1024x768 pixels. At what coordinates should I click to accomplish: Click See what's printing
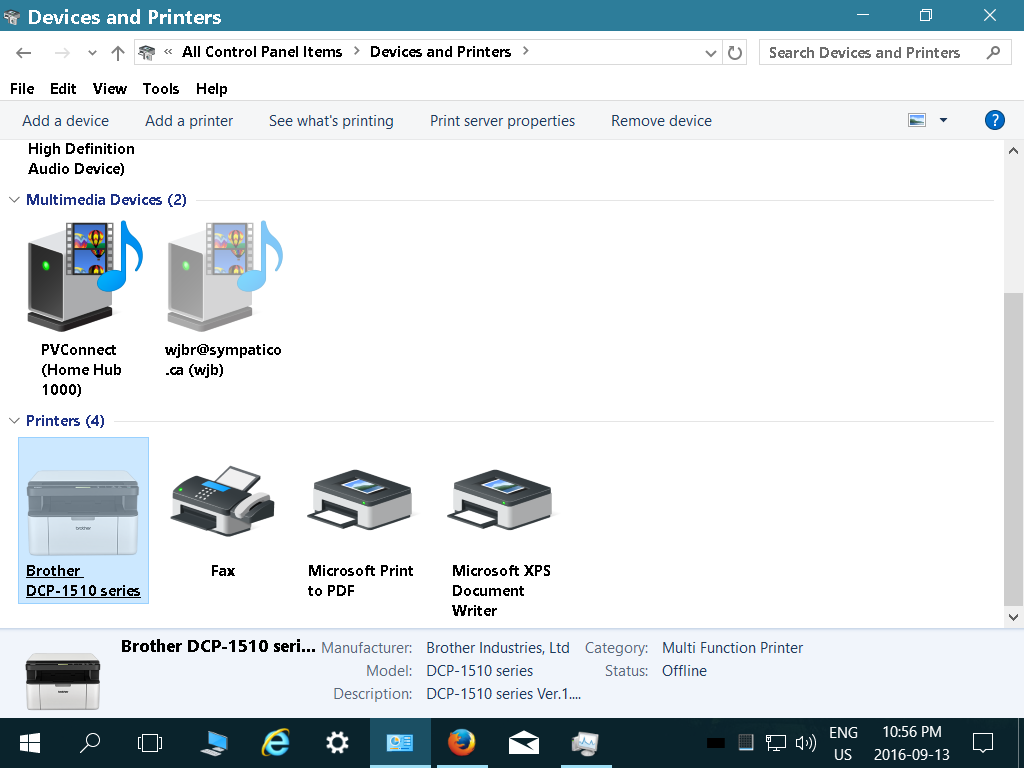(331, 121)
